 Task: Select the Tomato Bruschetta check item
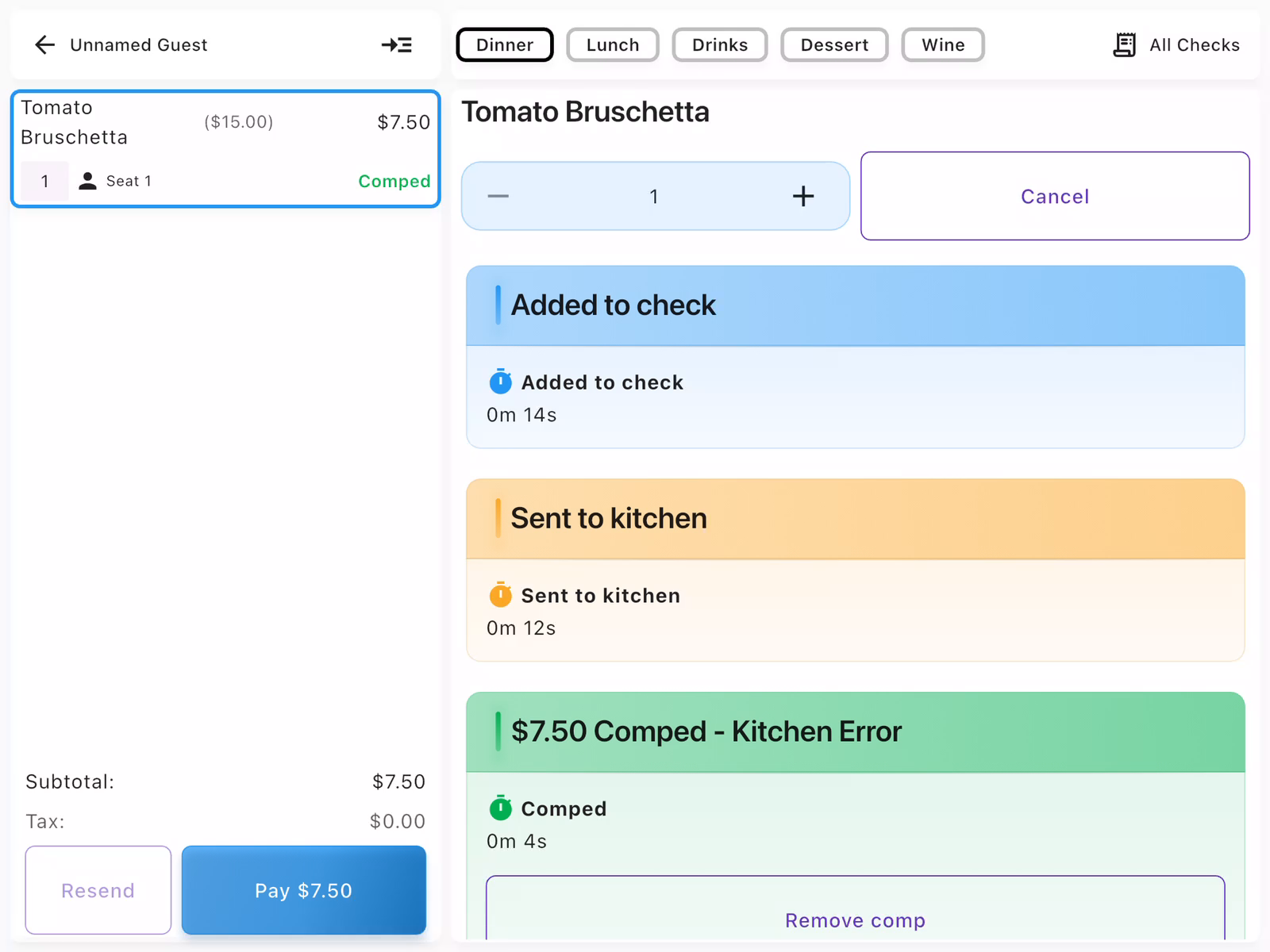click(x=225, y=148)
